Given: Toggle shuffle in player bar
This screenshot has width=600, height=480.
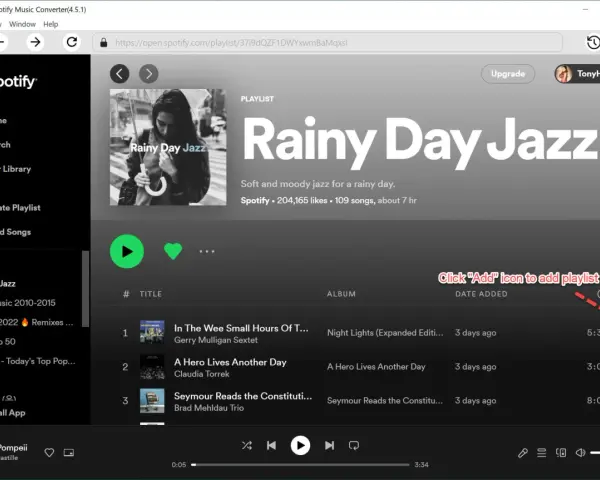Looking at the screenshot, I should (247, 445).
